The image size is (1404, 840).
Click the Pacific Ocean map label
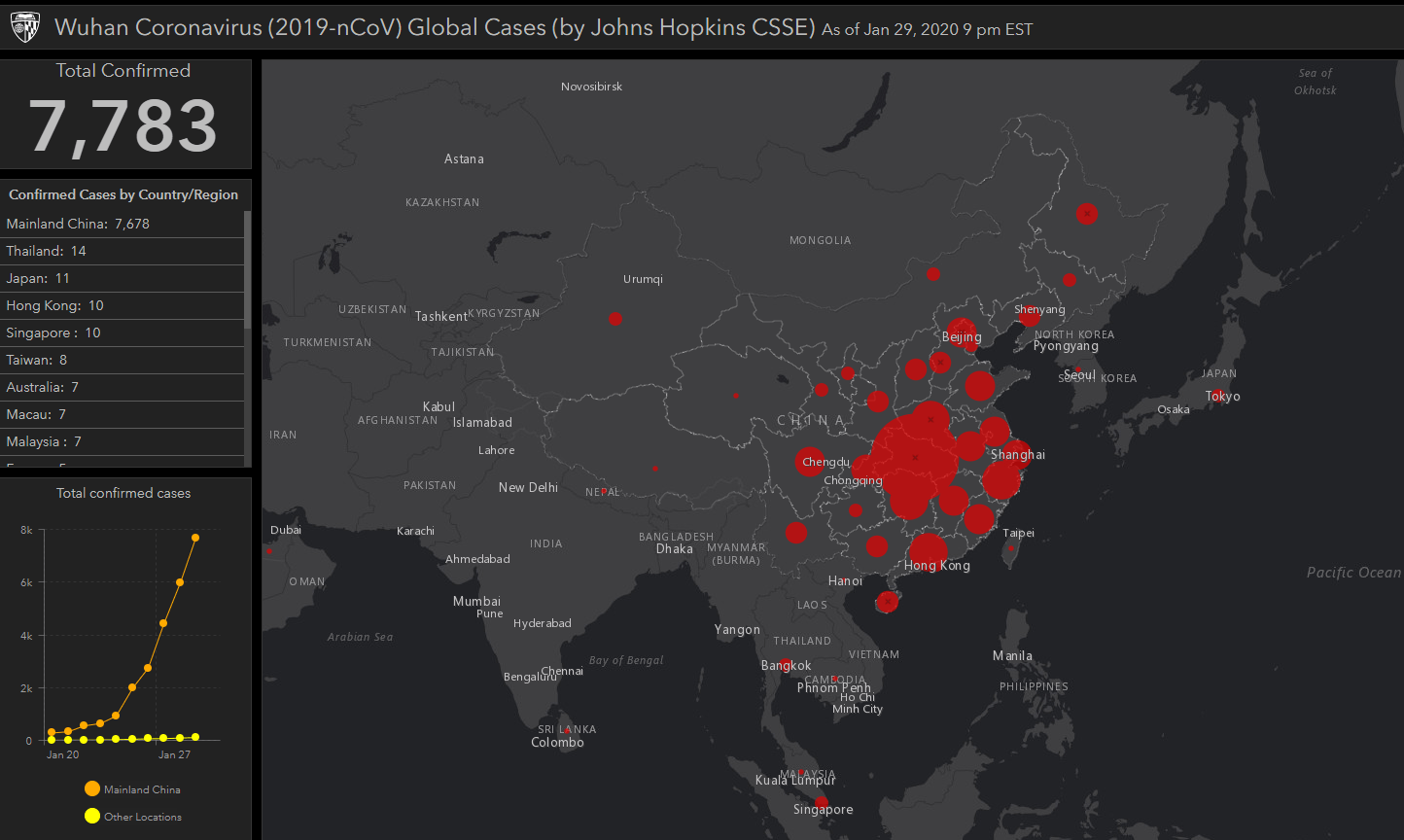click(x=1353, y=573)
